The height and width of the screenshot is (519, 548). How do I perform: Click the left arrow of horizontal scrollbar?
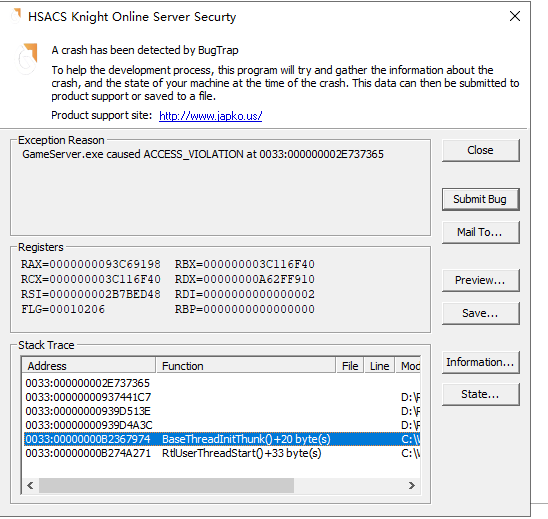tap(31, 485)
